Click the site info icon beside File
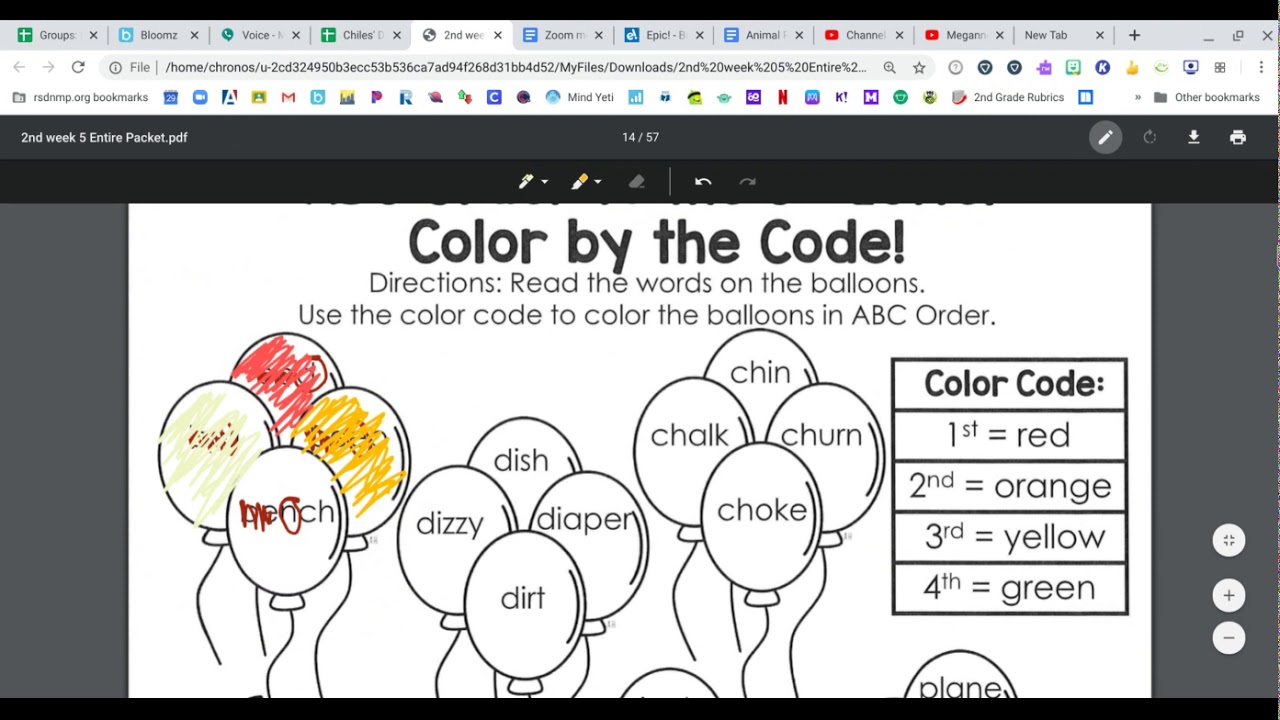 pos(115,67)
